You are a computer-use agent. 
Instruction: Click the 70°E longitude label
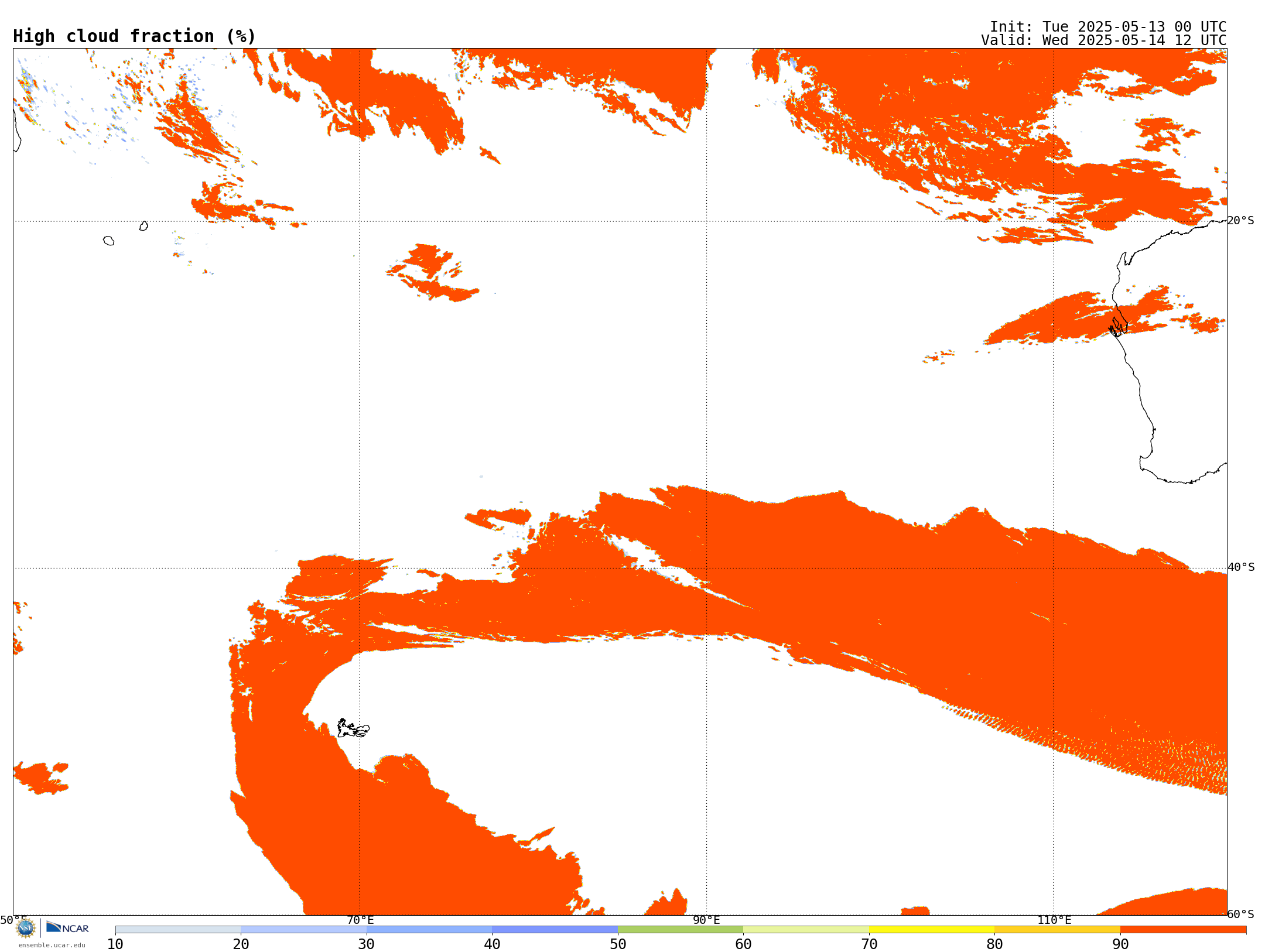pyautogui.click(x=360, y=920)
